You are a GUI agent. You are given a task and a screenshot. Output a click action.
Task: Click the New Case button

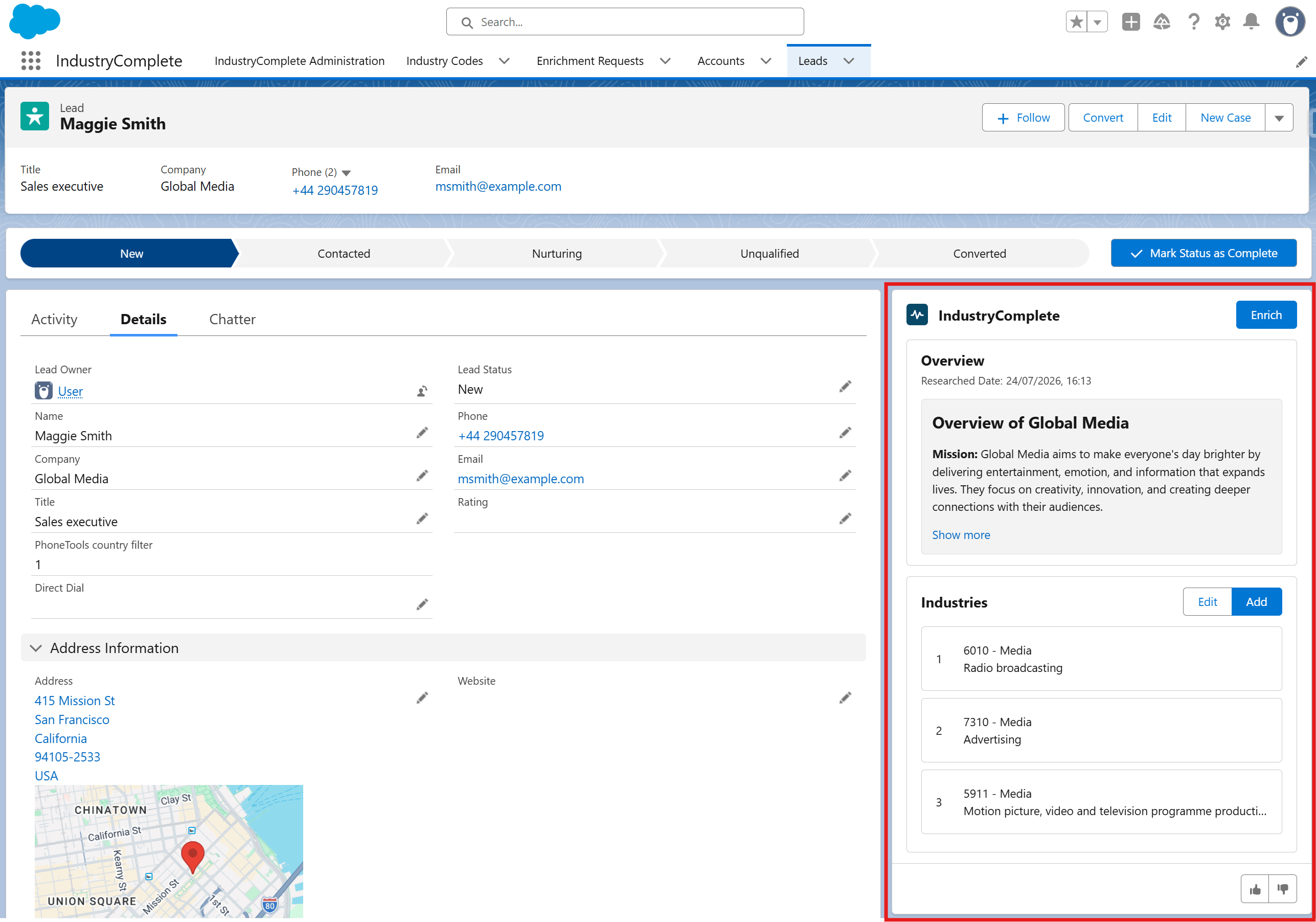tap(1226, 118)
